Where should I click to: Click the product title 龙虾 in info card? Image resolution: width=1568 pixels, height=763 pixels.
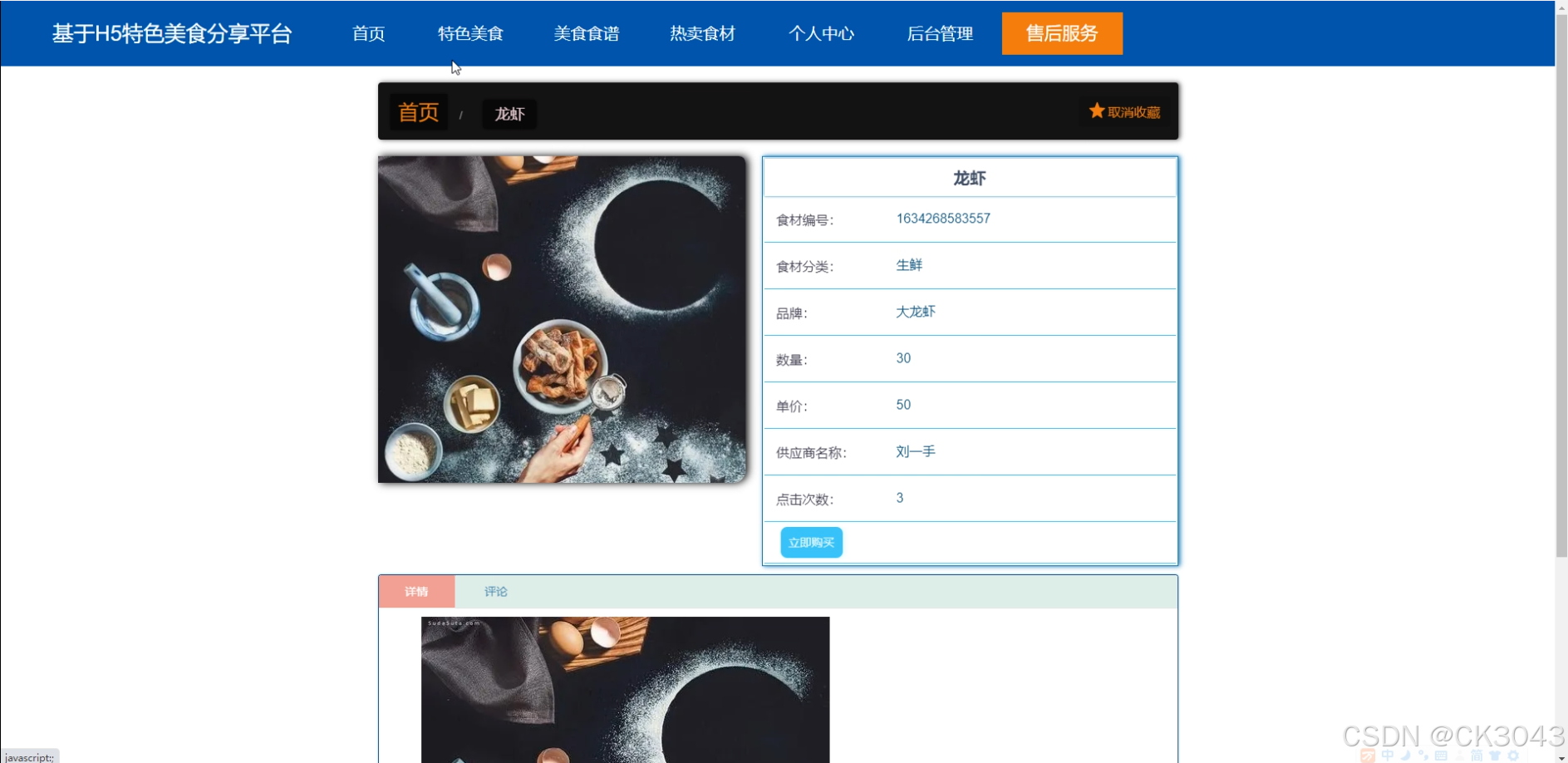[x=970, y=178]
